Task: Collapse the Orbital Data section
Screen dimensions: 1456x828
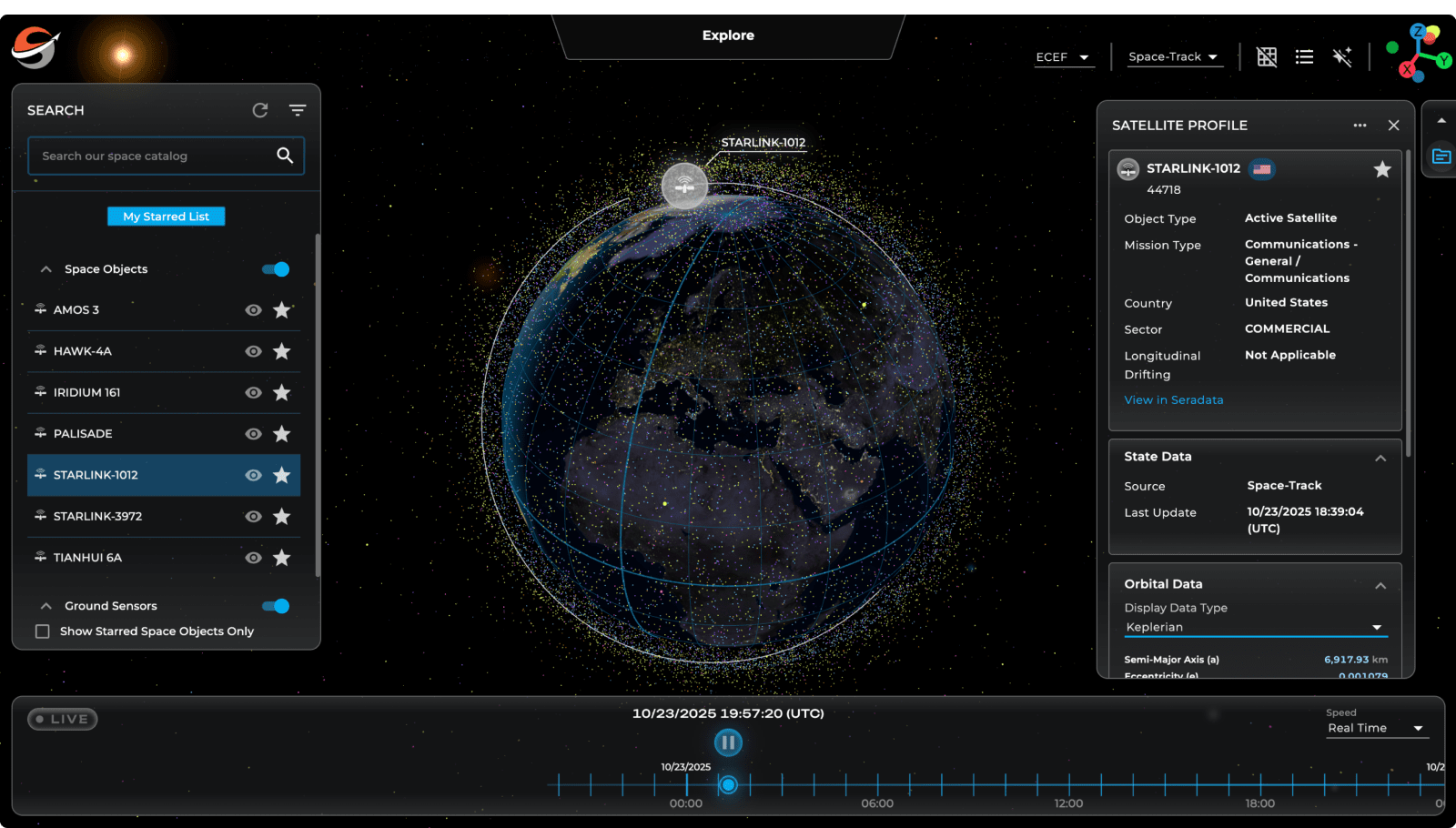Action: pyautogui.click(x=1380, y=585)
